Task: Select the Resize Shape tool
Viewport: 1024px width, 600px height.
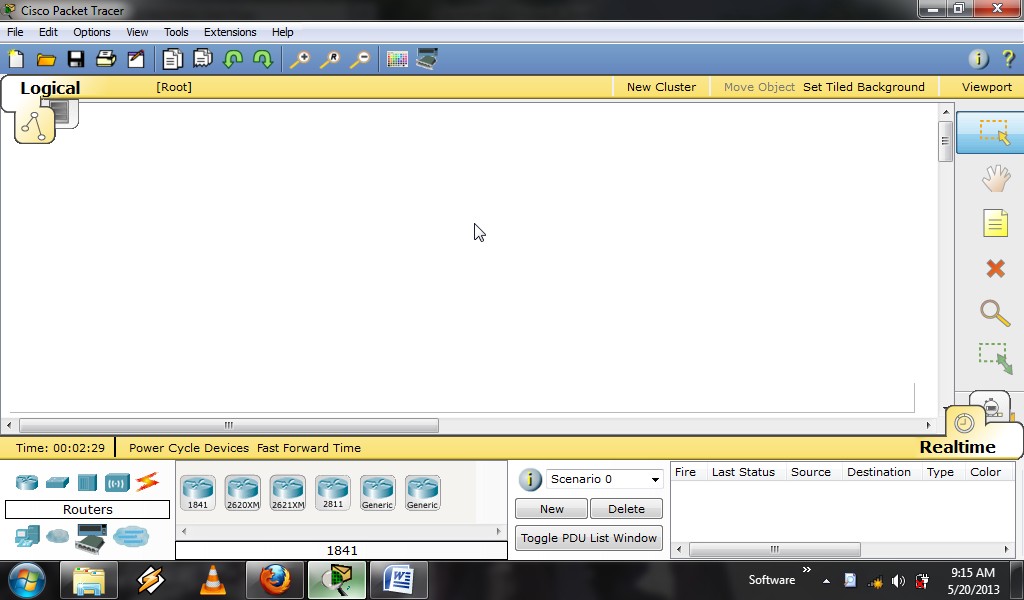Action: point(995,358)
